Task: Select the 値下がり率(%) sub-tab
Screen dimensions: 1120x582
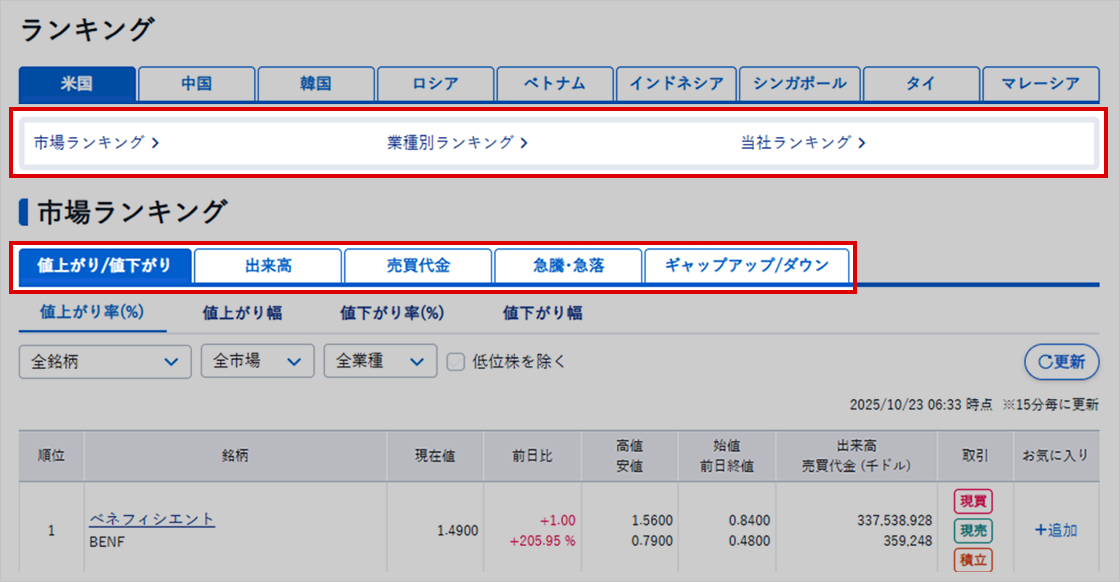Action: 391,313
